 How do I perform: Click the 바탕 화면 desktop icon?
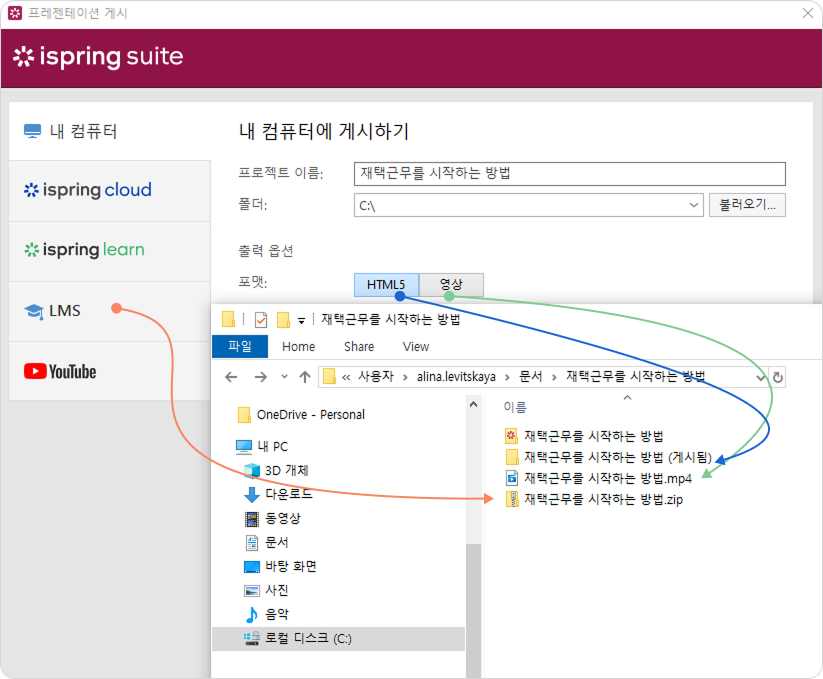(252, 567)
